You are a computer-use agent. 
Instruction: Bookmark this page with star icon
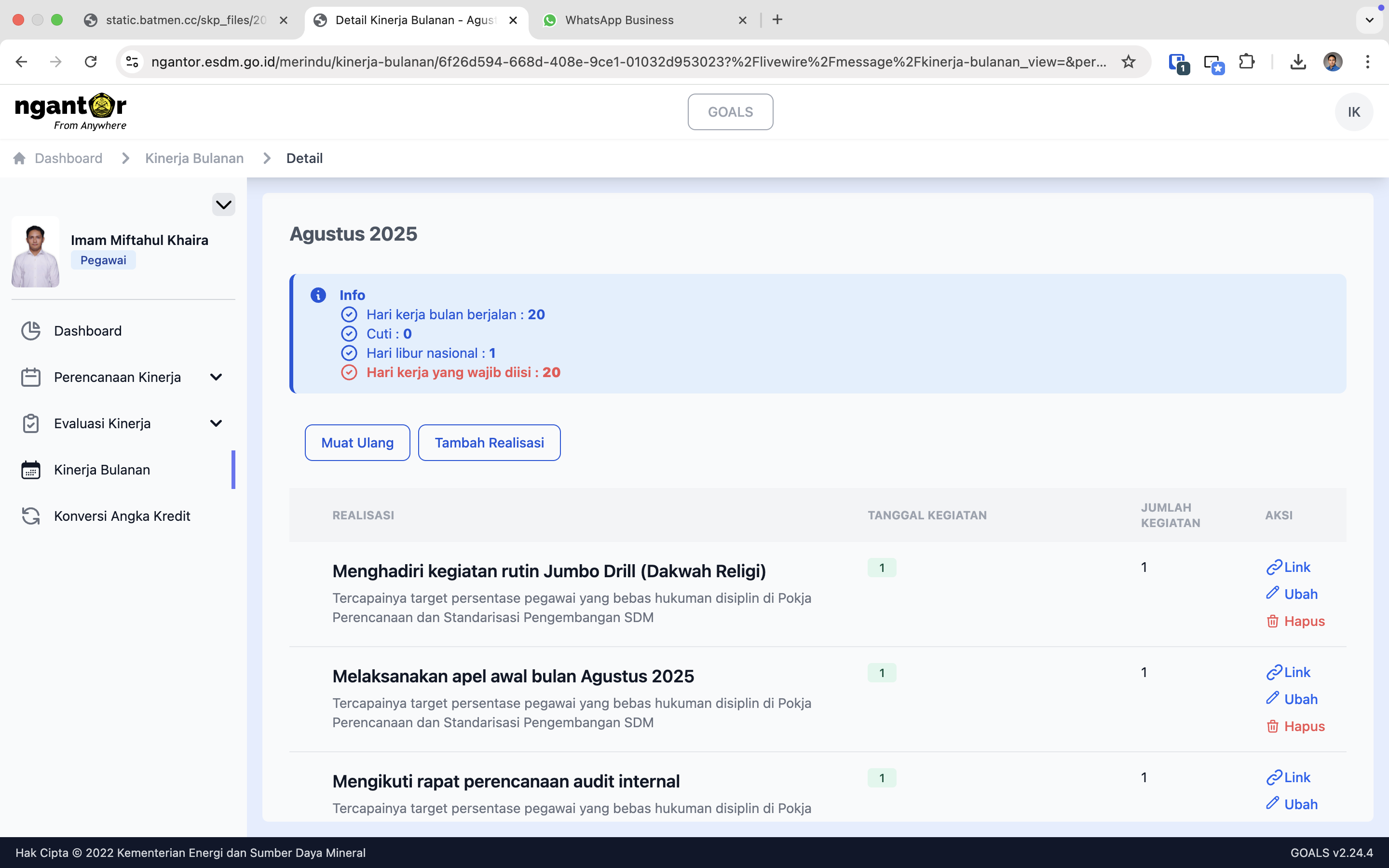[1128, 61]
